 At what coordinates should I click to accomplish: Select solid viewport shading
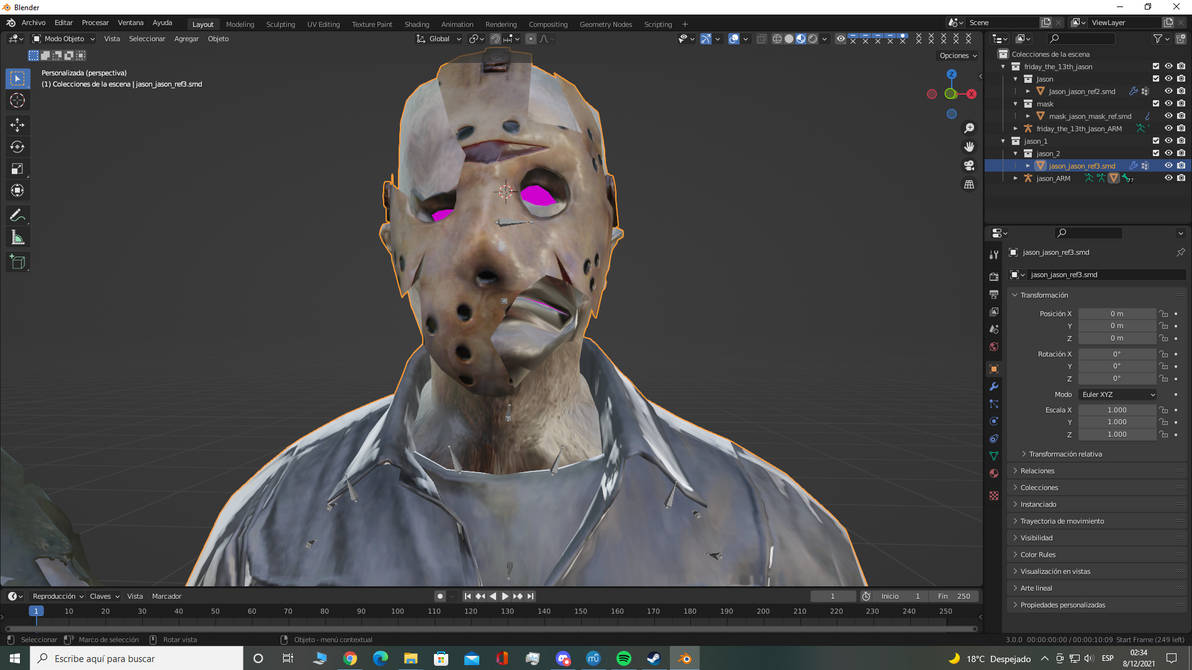click(x=789, y=39)
